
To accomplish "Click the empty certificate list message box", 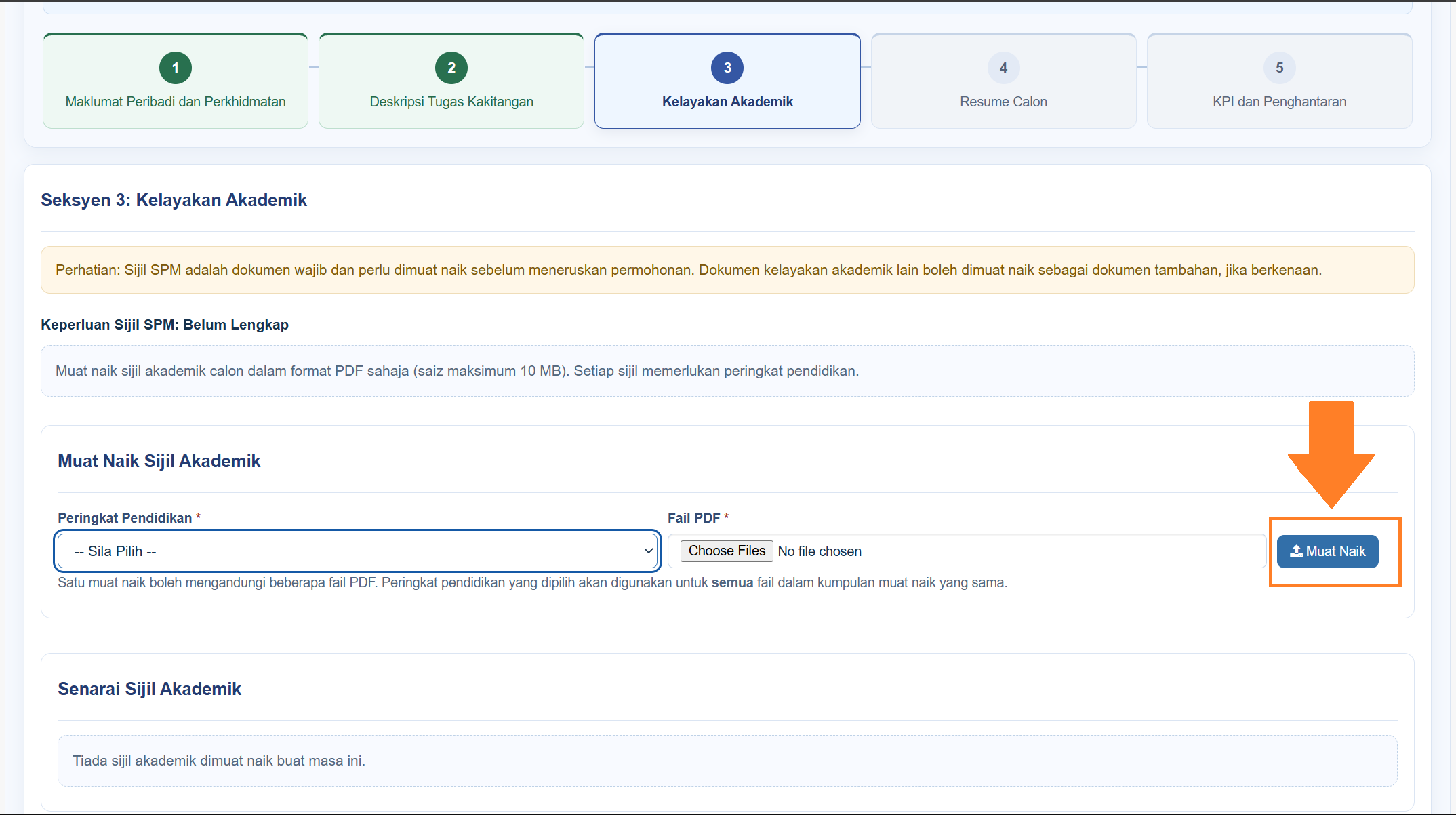I will click(x=727, y=761).
